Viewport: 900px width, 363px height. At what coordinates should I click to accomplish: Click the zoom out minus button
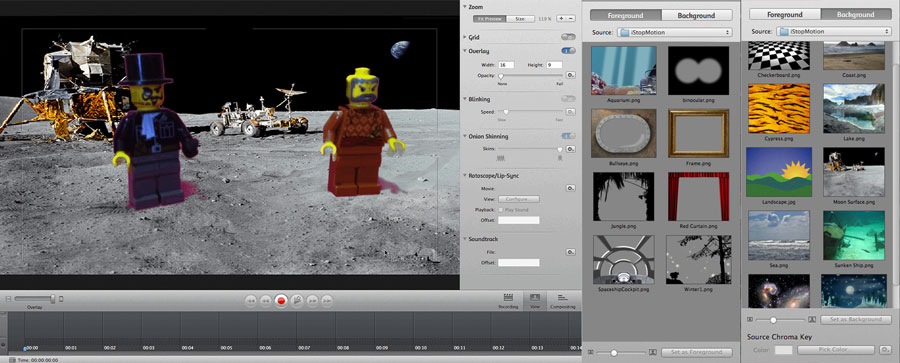[571, 18]
